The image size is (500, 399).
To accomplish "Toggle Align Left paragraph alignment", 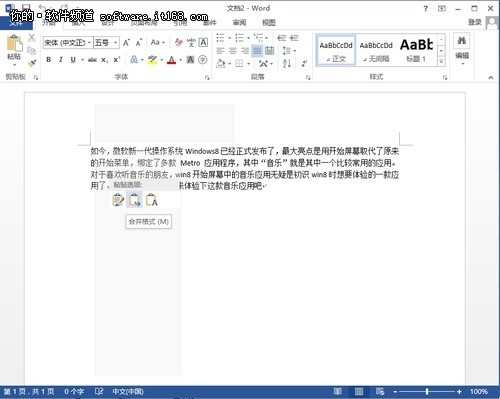I will 220,51.
